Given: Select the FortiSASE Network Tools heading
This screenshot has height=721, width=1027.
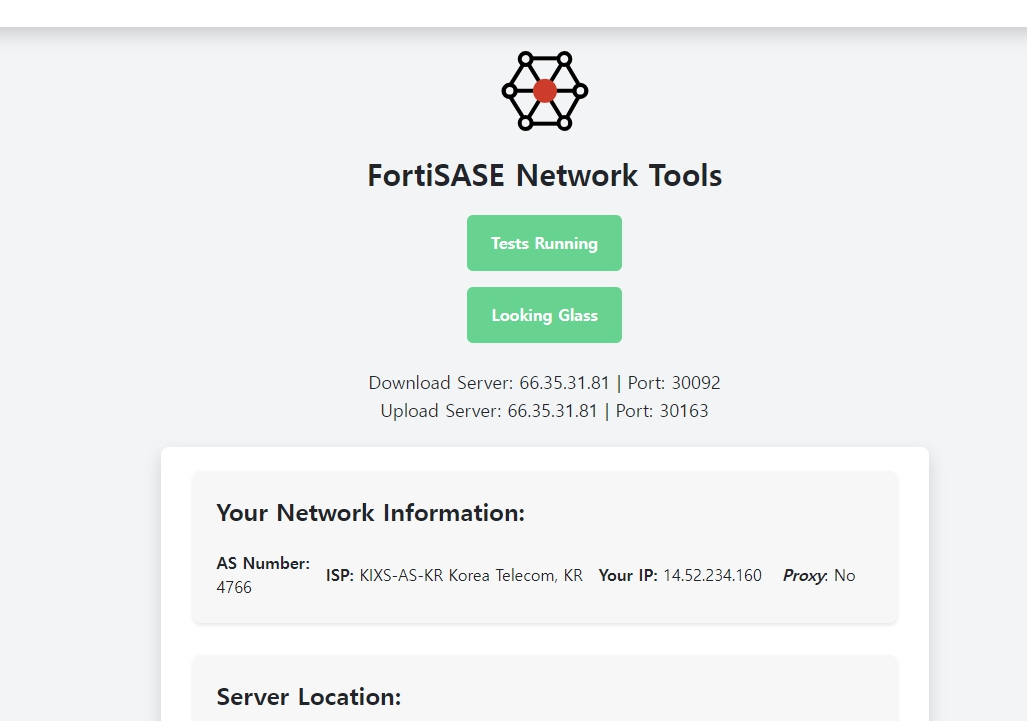Looking at the screenshot, I should pos(544,176).
